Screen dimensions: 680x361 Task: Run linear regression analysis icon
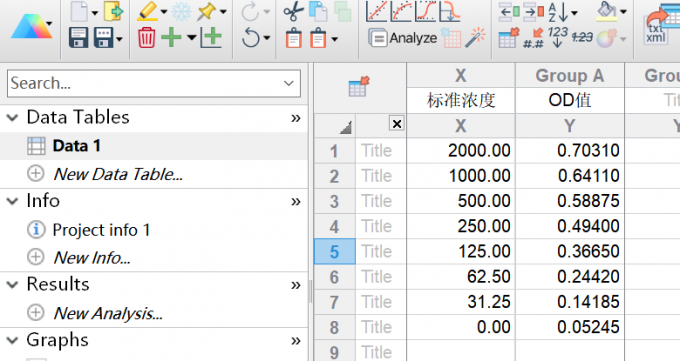click(x=376, y=11)
